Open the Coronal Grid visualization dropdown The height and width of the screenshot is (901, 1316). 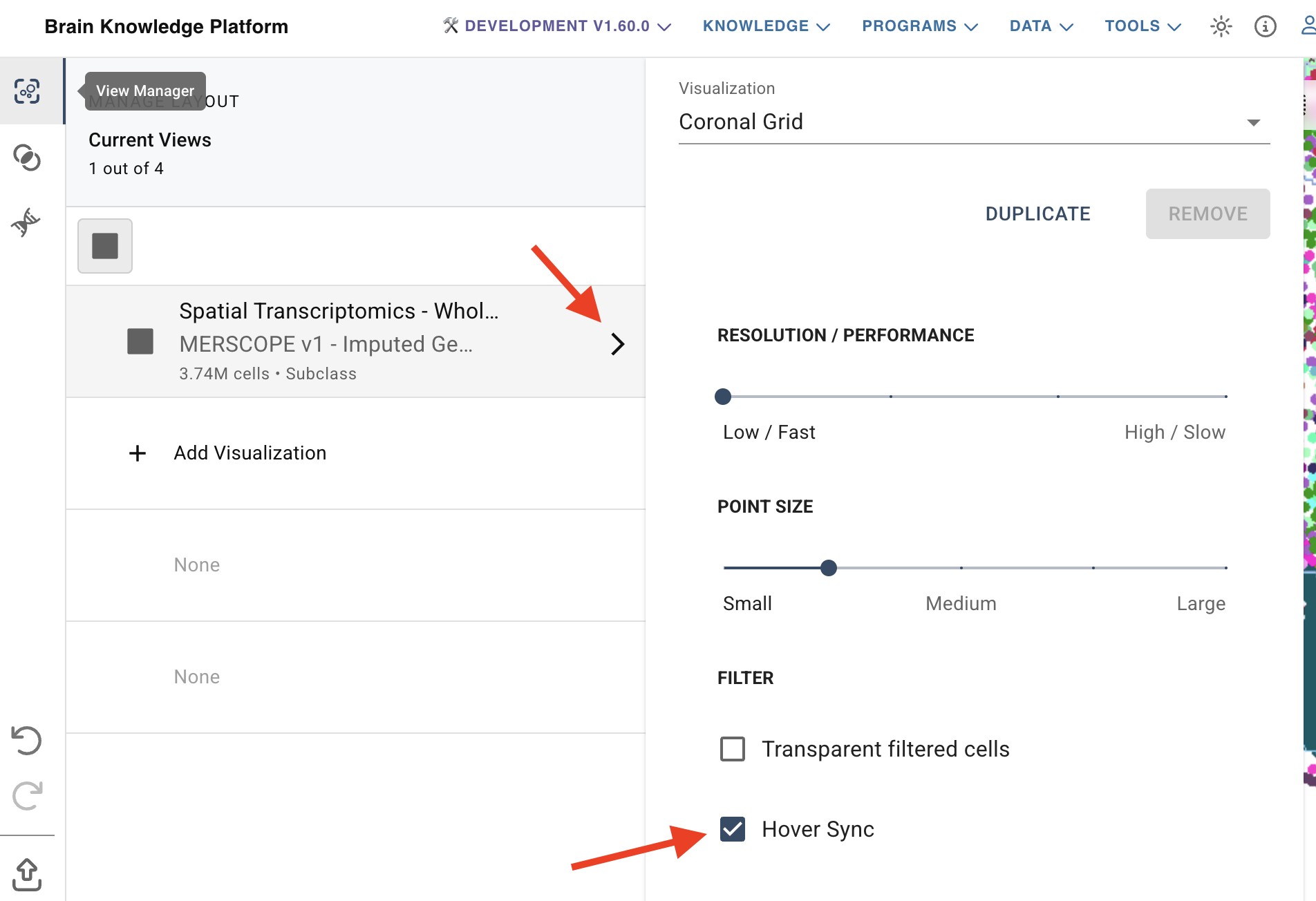(x=974, y=122)
